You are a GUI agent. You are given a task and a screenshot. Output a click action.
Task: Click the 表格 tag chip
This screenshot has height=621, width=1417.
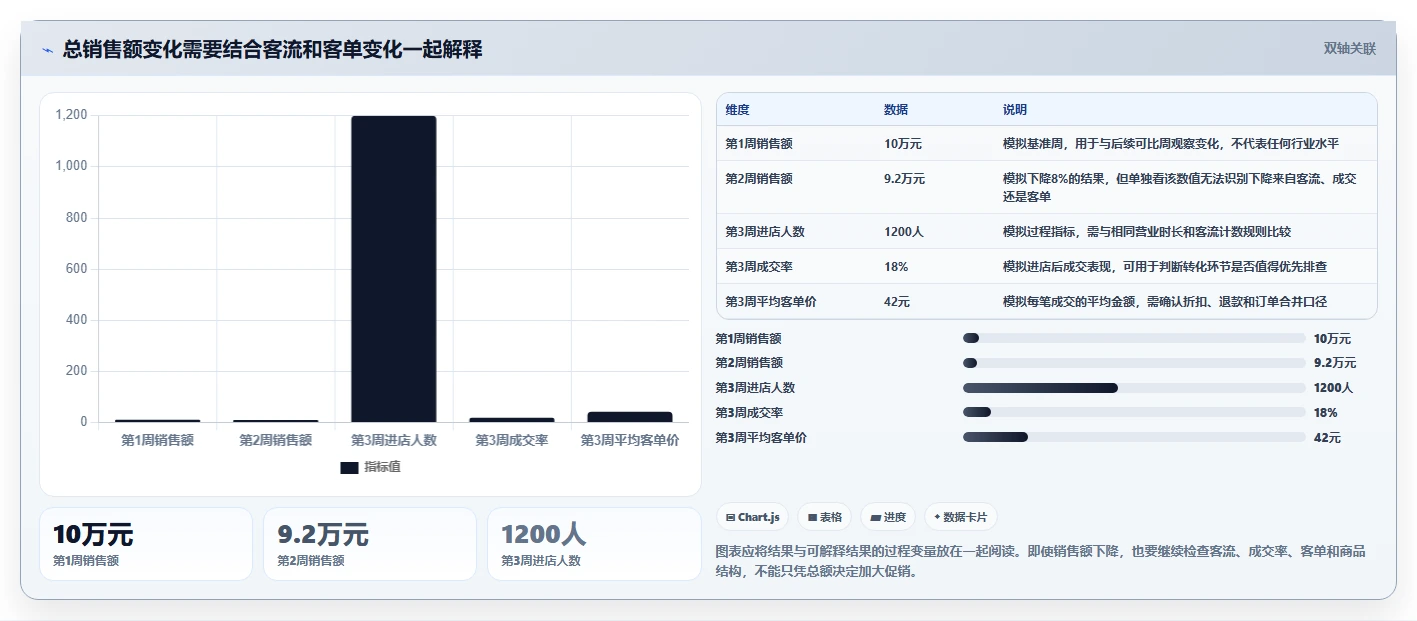click(x=825, y=517)
